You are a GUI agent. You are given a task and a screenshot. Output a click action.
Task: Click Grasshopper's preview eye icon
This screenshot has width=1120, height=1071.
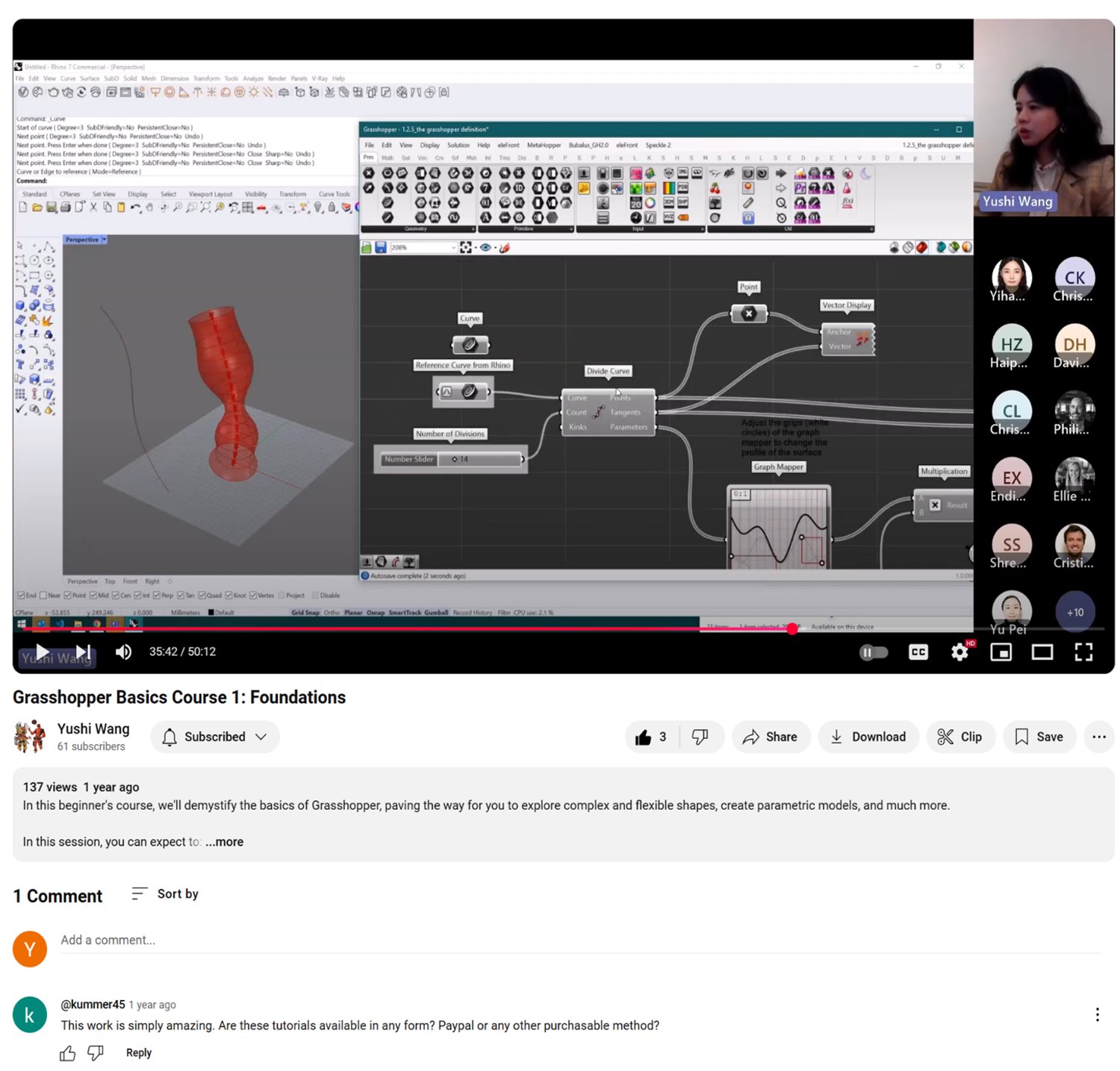[x=486, y=247]
